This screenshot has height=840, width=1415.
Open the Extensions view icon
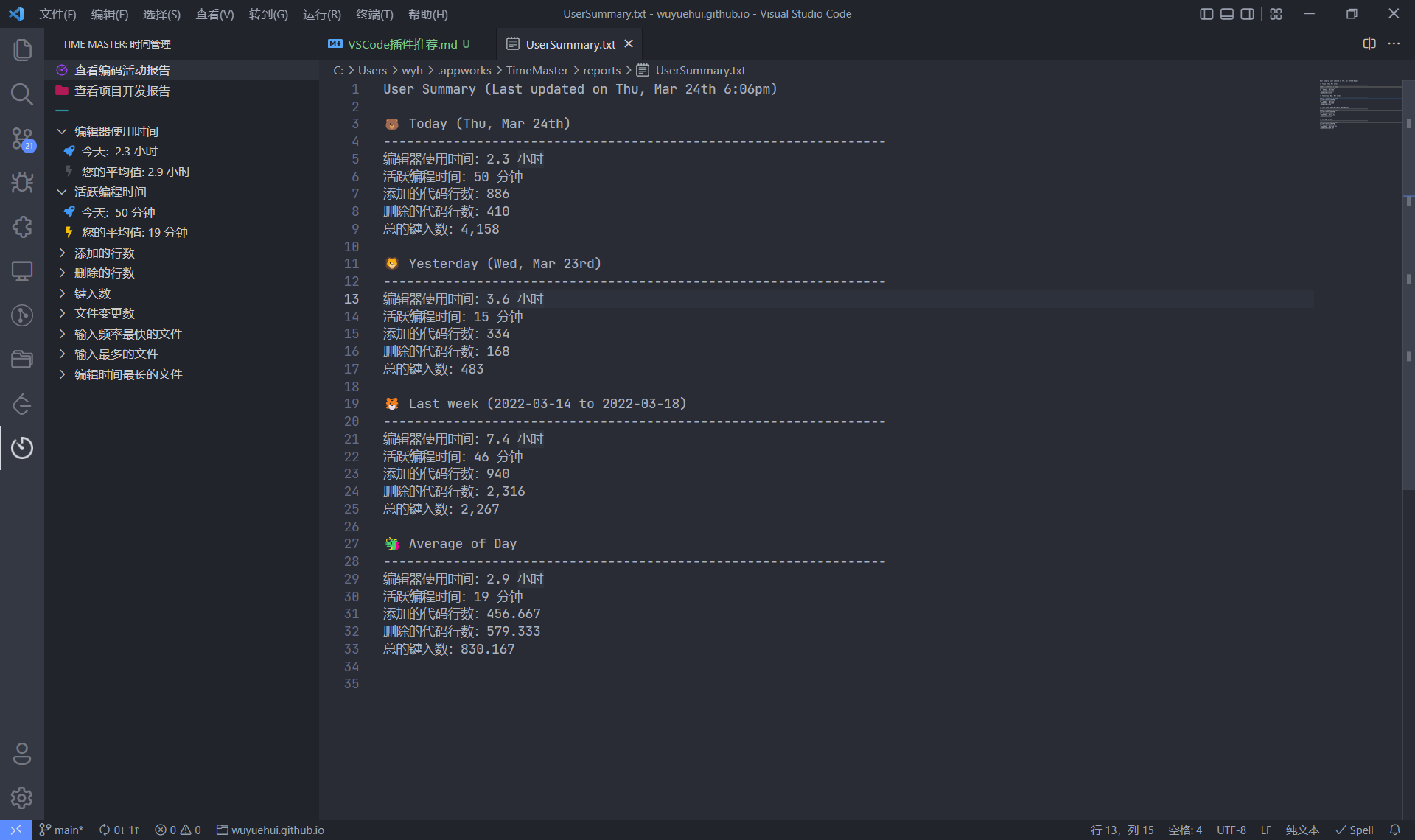(22, 227)
